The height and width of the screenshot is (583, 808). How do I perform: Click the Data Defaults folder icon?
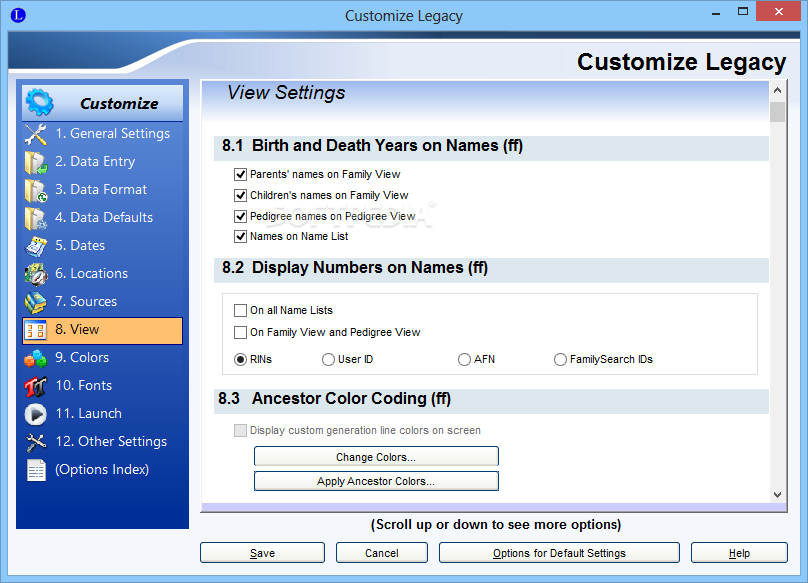click(36, 218)
